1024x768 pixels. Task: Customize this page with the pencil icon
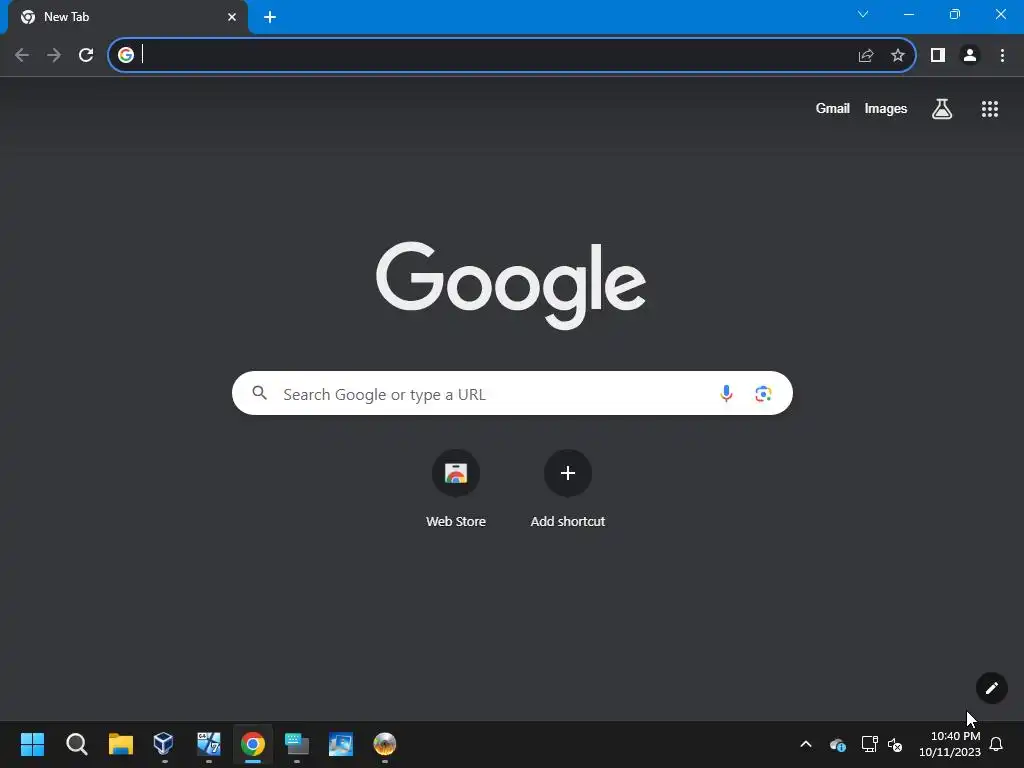pyautogui.click(x=991, y=688)
